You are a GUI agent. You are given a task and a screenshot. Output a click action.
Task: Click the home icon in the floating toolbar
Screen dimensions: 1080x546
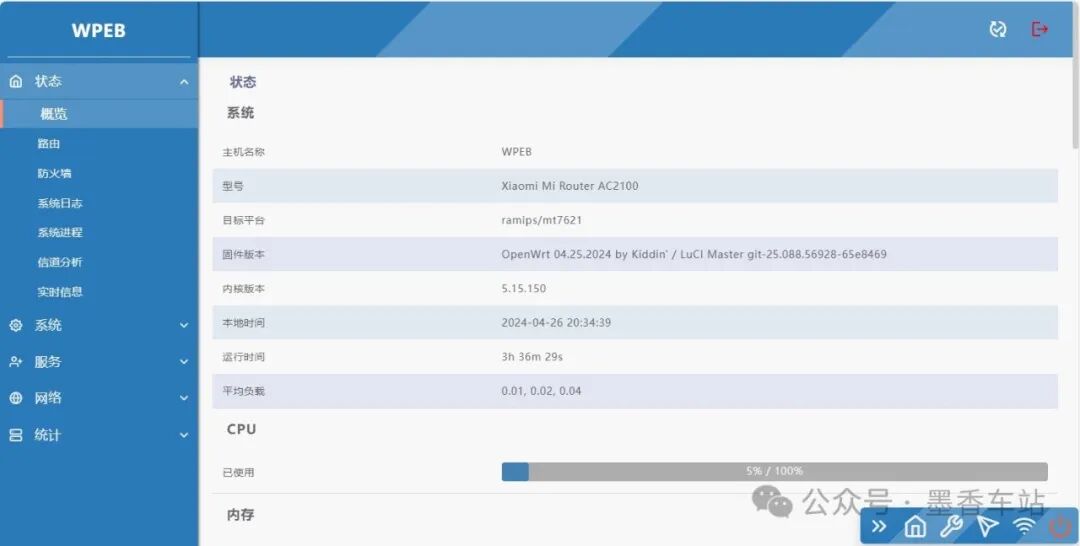tap(915, 527)
